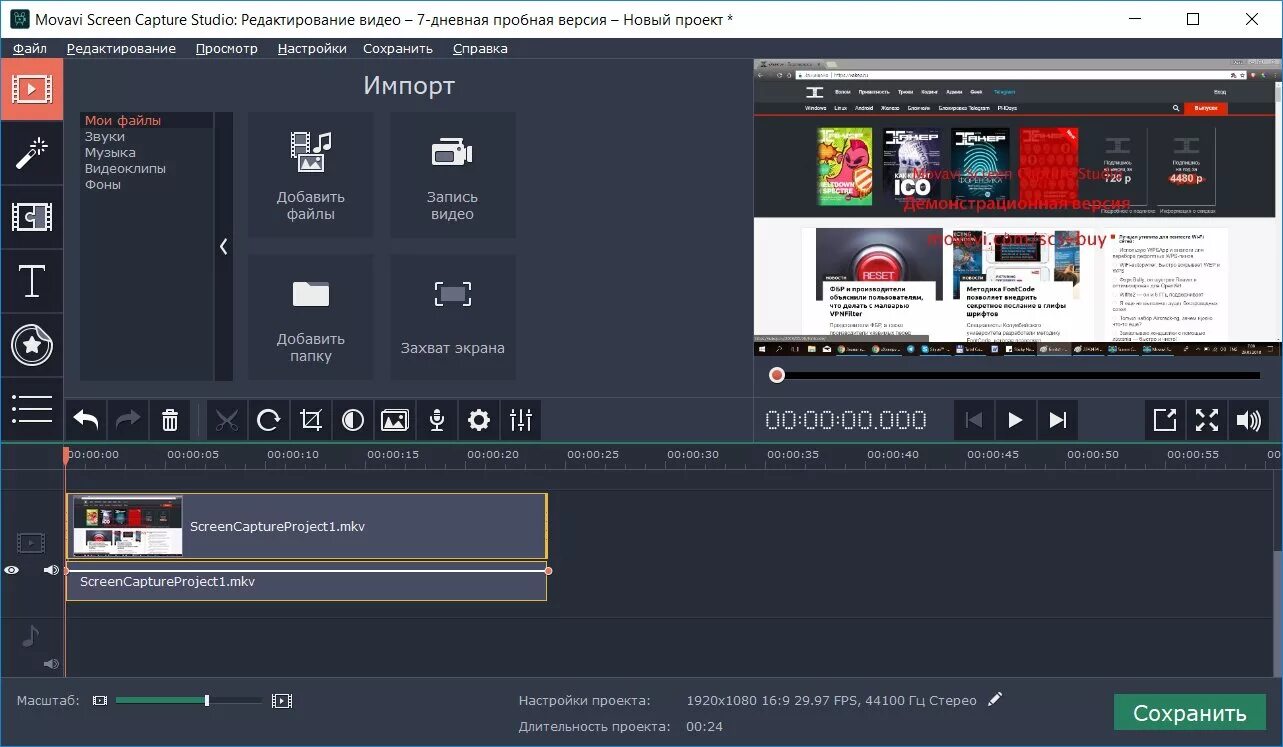Toggle video track visibility eye icon
1283x747 pixels.
11,570
